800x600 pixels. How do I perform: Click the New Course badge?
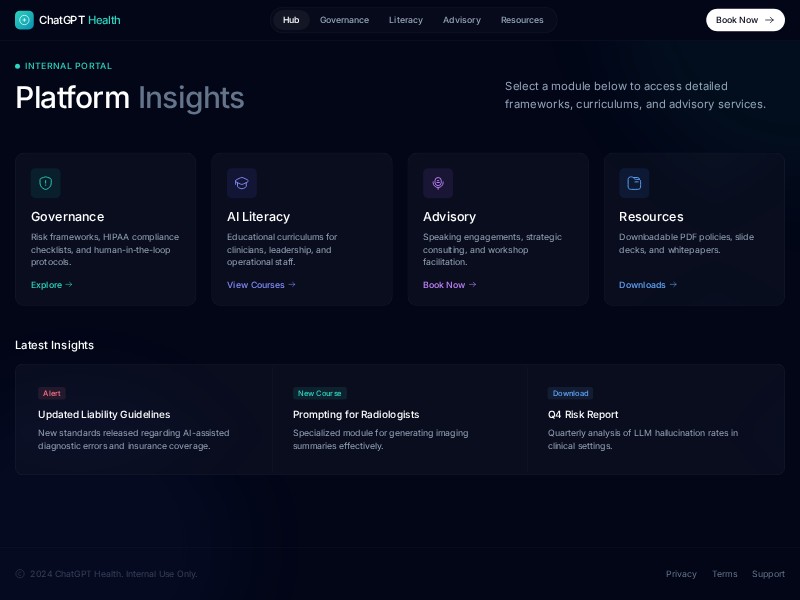(x=319, y=393)
